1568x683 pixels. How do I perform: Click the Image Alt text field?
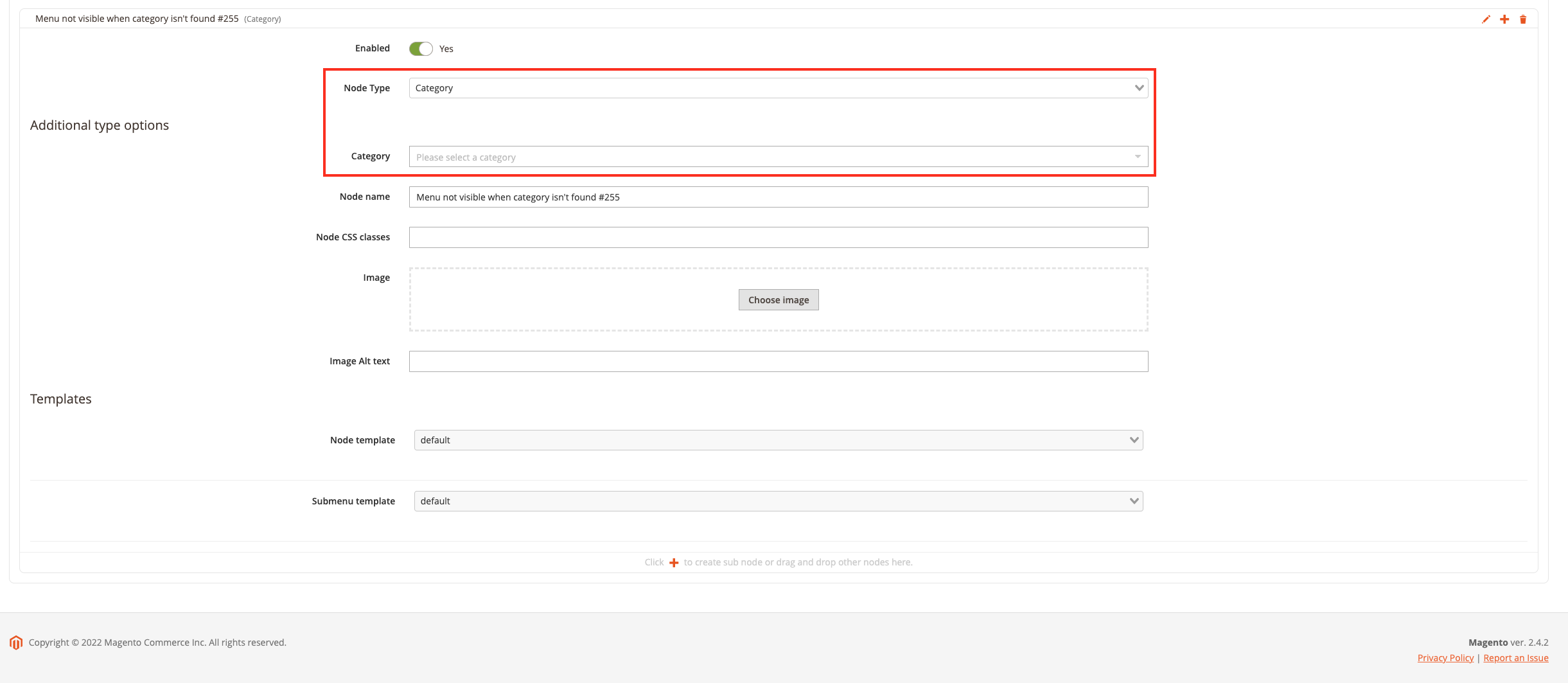(779, 360)
